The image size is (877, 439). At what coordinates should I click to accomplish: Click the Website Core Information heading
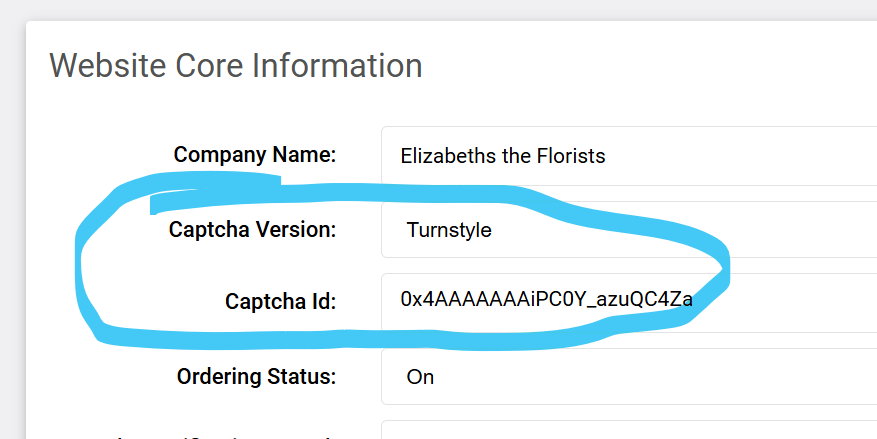pos(235,65)
